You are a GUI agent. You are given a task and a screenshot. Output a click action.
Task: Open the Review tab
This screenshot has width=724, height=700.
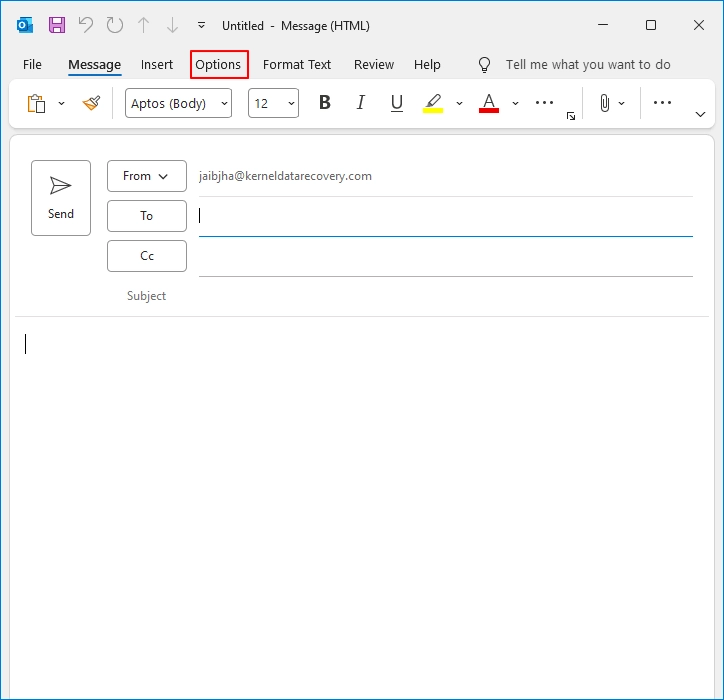click(x=374, y=64)
